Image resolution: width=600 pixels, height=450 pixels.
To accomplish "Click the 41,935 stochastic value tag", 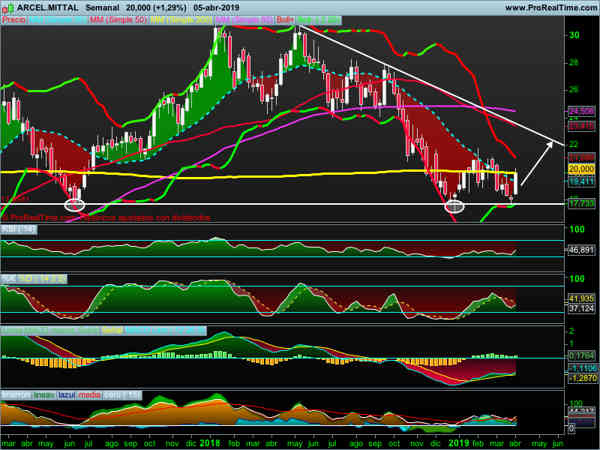I will pos(581,298).
